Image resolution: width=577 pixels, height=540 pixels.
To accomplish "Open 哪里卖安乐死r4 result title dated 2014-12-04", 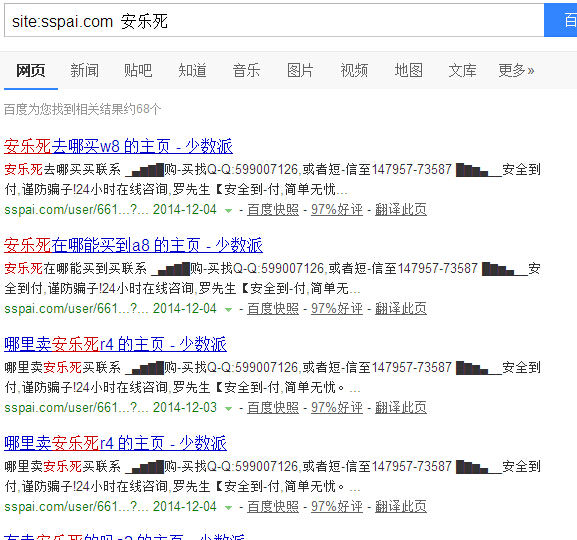I will coord(115,443).
